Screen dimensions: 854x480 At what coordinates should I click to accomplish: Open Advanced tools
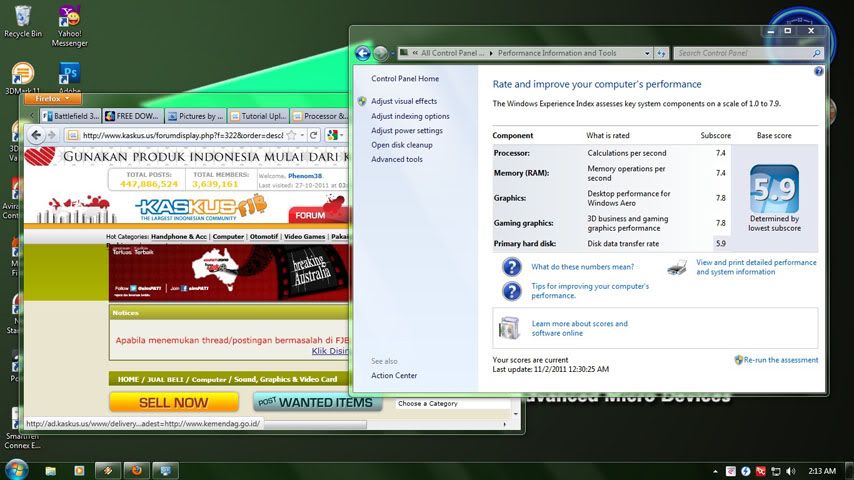click(x=396, y=159)
